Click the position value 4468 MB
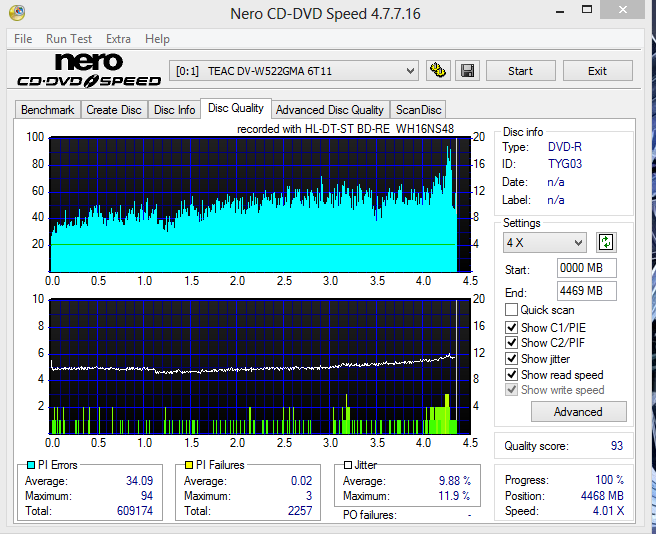656x534 pixels. 602,496
